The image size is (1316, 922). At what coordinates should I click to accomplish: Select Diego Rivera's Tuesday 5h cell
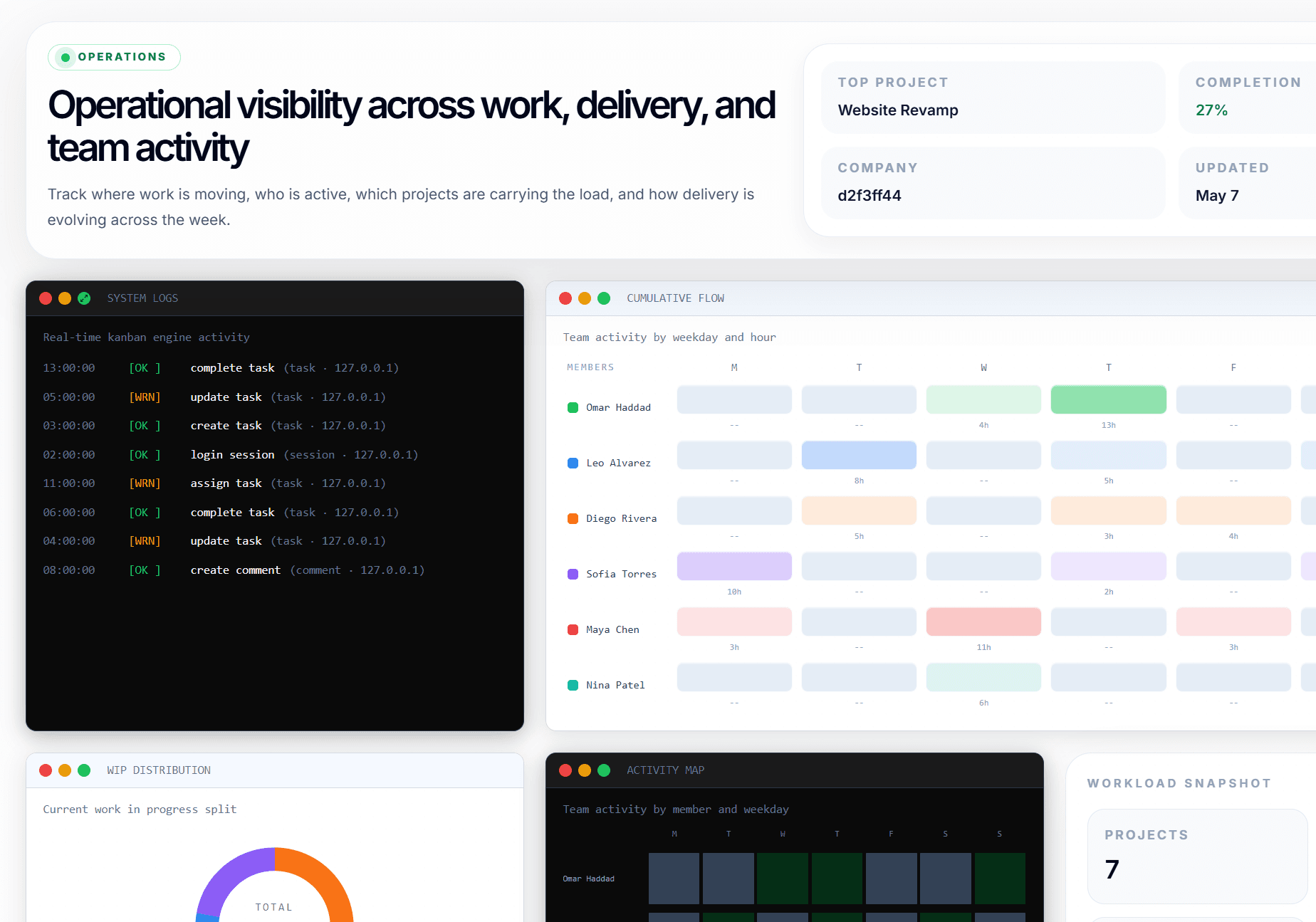tap(859, 510)
